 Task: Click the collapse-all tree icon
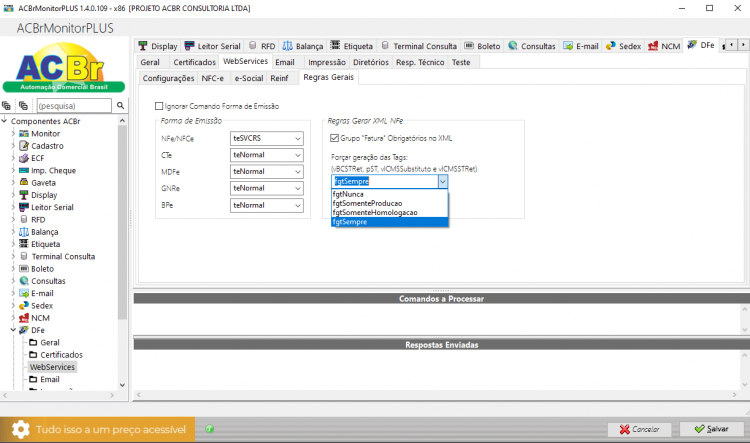point(23,106)
